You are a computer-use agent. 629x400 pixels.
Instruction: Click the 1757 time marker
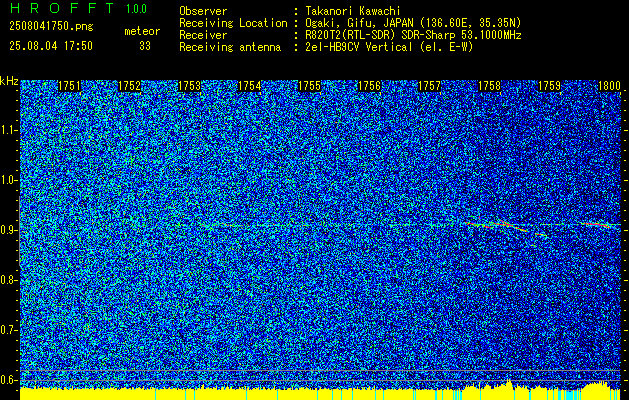click(x=430, y=86)
